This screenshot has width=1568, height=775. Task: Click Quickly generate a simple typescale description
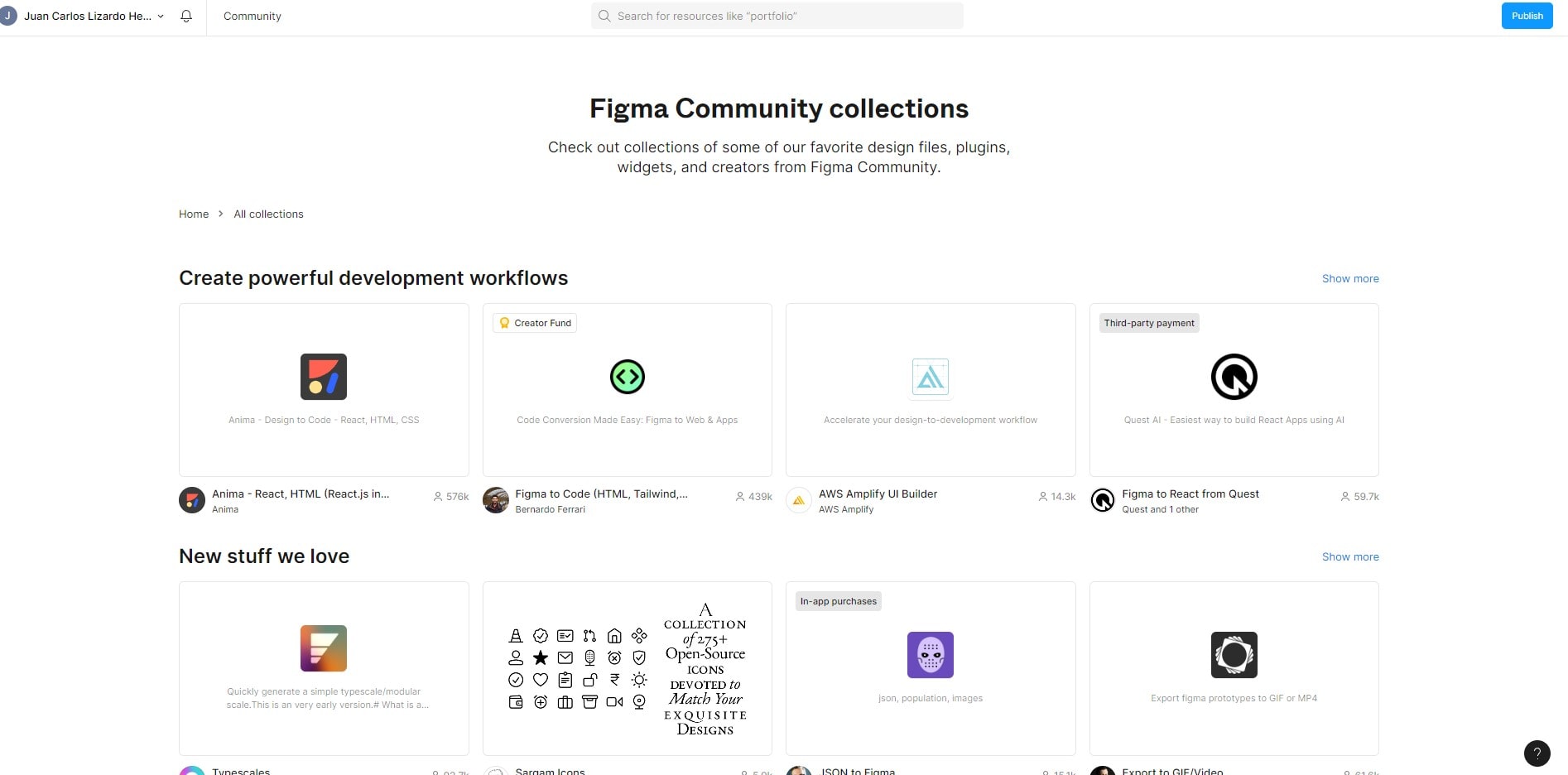click(x=328, y=698)
